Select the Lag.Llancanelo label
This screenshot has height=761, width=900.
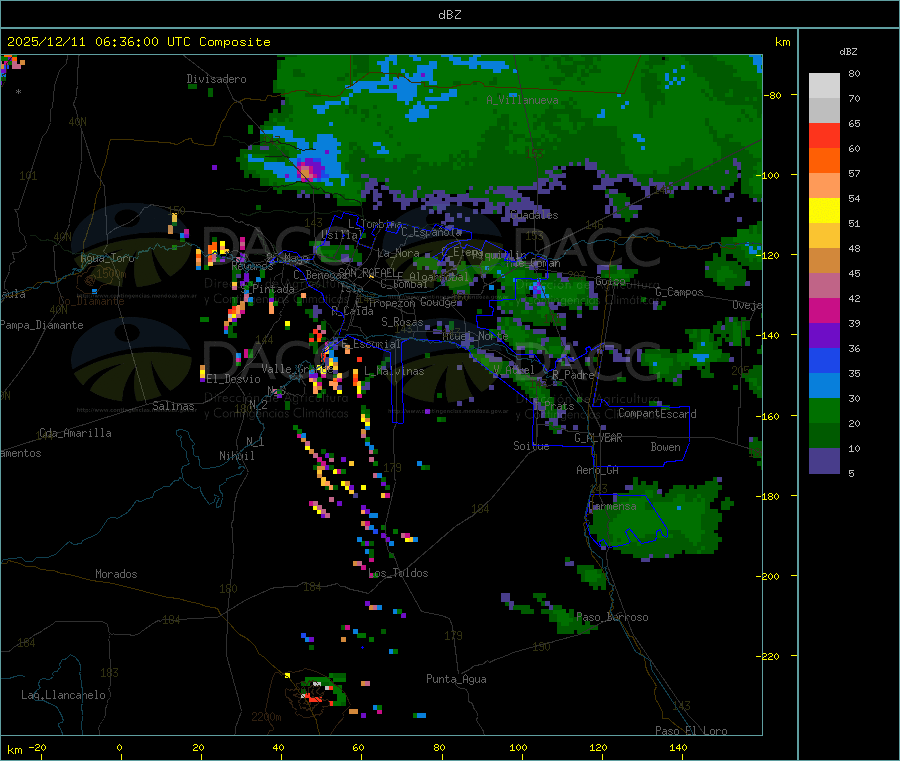(x=63, y=695)
